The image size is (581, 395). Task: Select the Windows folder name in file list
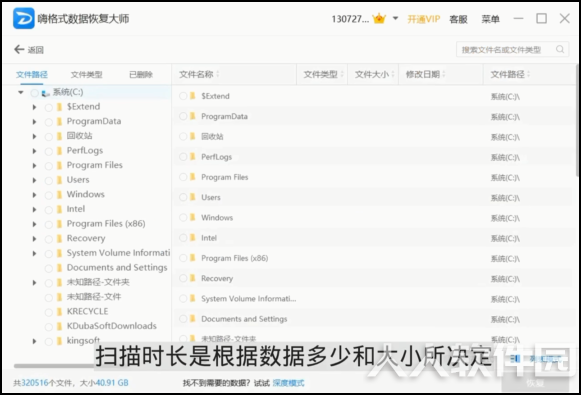[x=217, y=218]
